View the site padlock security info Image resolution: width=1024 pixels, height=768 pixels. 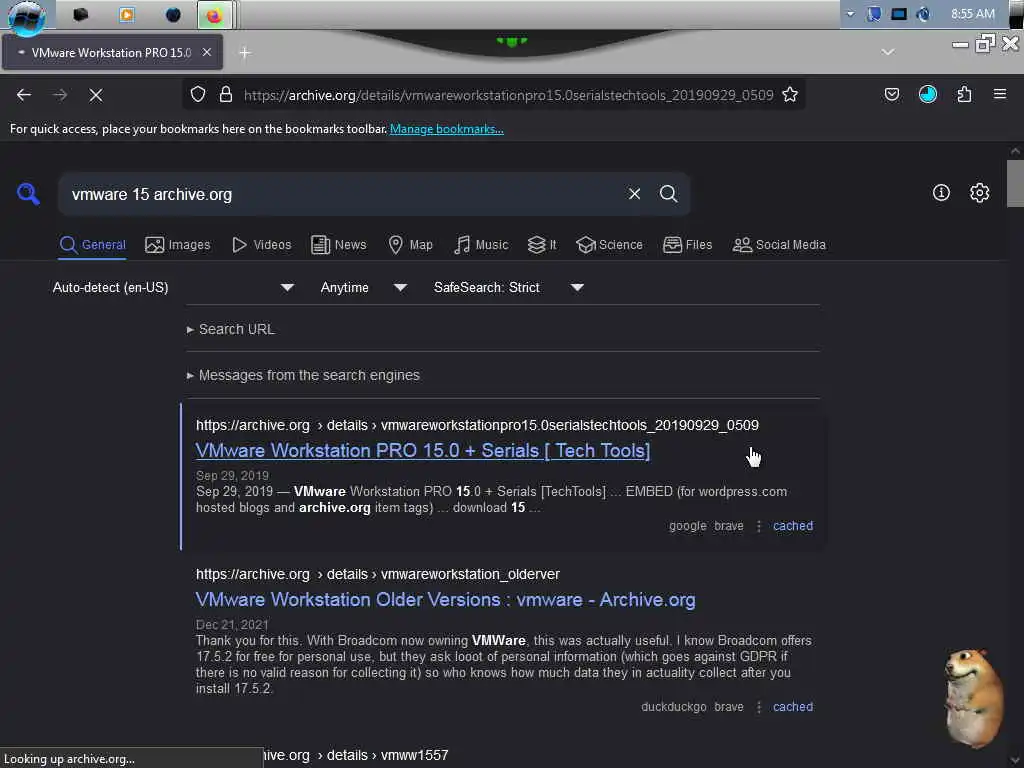[x=226, y=95]
